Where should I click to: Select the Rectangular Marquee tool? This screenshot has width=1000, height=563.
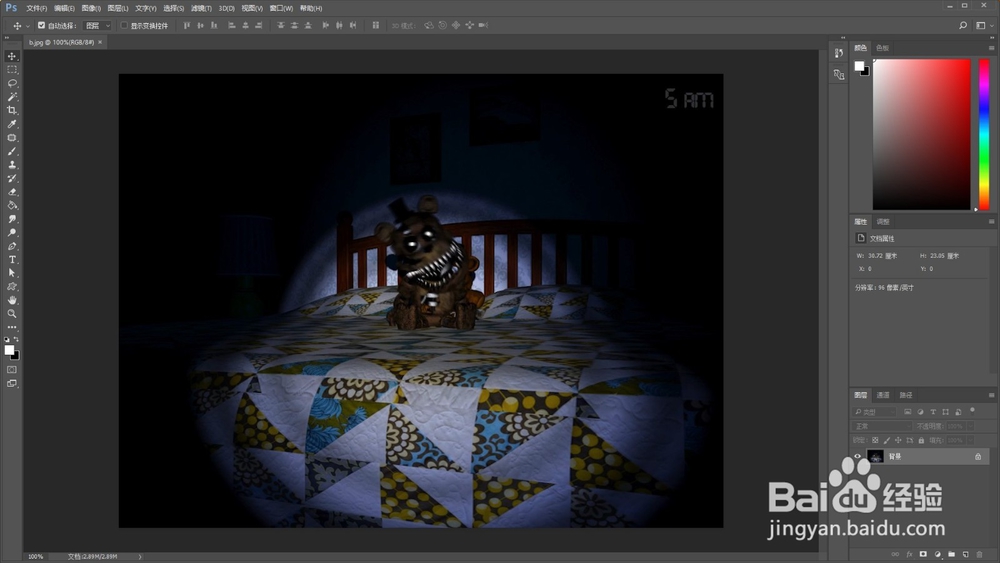point(11,69)
